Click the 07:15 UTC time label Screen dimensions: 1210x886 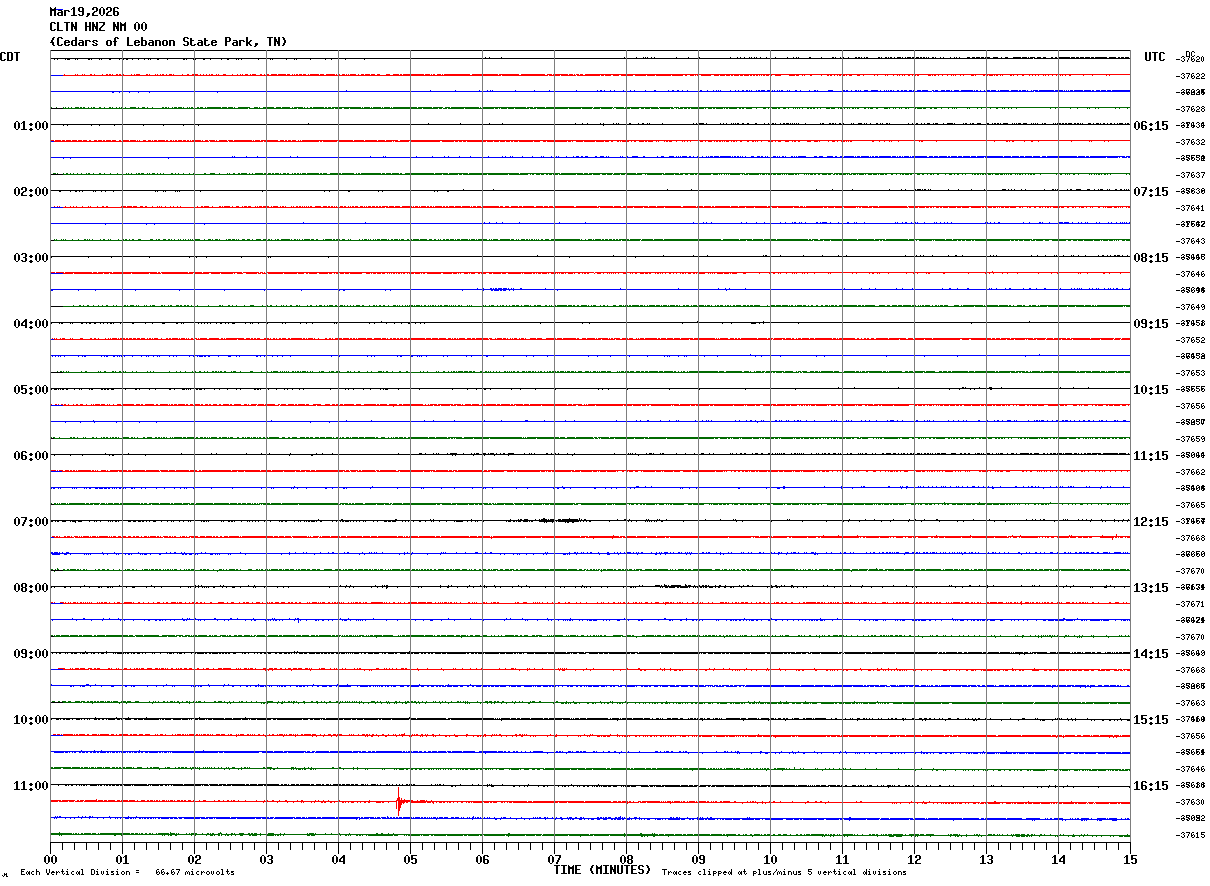point(1150,192)
